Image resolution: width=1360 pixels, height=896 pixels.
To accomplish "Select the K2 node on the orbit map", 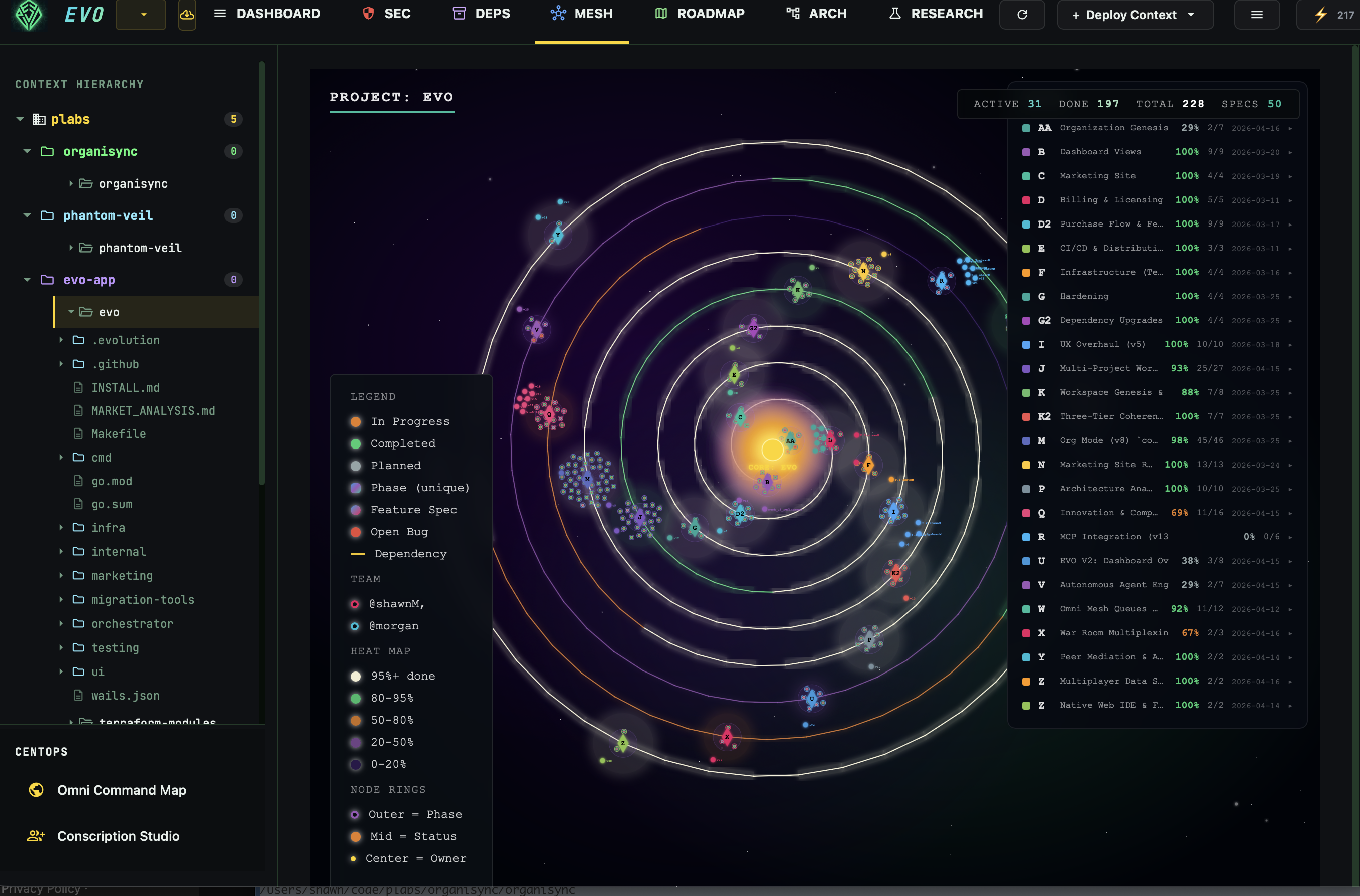I will coord(895,573).
